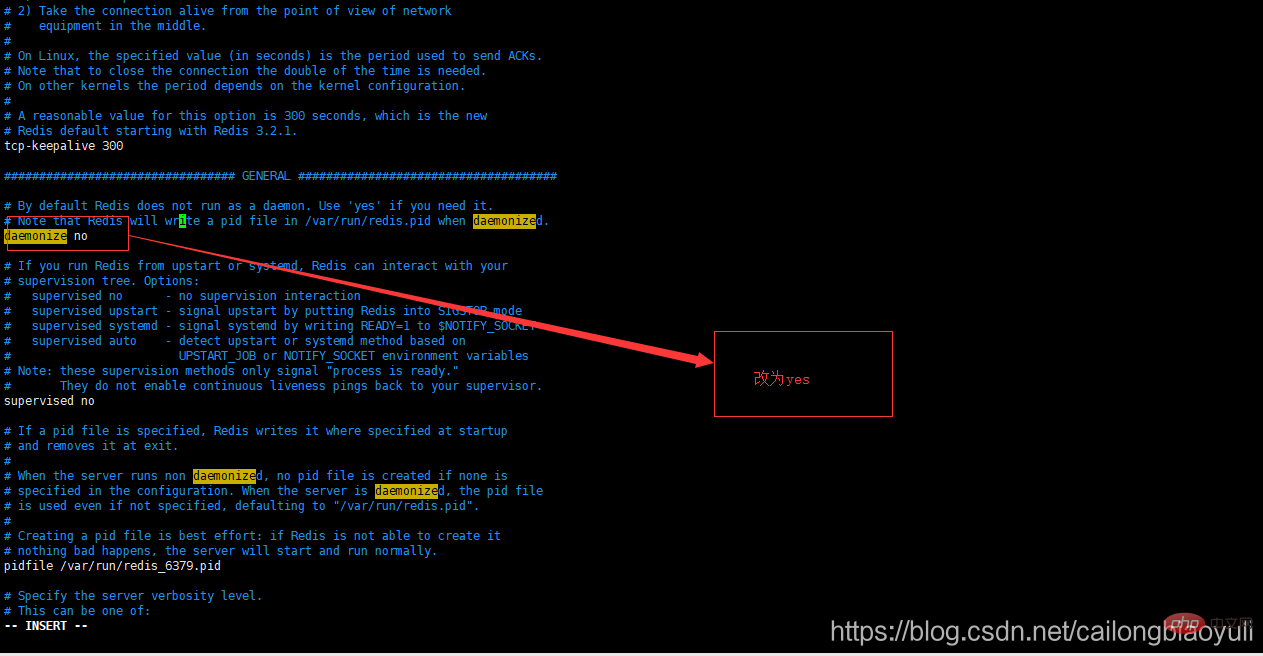The width and height of the screenshot is (1263, 656).
Task: Click the red '改为yes' annotation box
Action: (803, 374)
